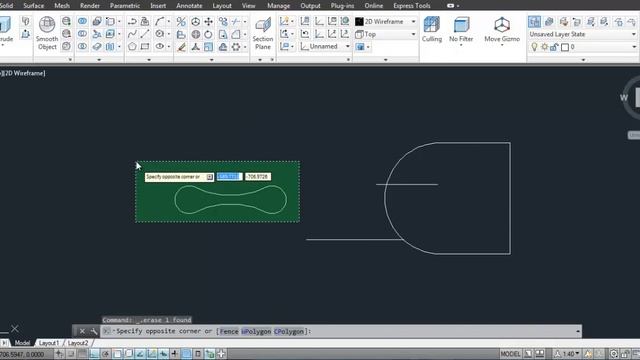Select the Solid Subtract tool
This screenshot has width=640, height=360.
[82, 34]
